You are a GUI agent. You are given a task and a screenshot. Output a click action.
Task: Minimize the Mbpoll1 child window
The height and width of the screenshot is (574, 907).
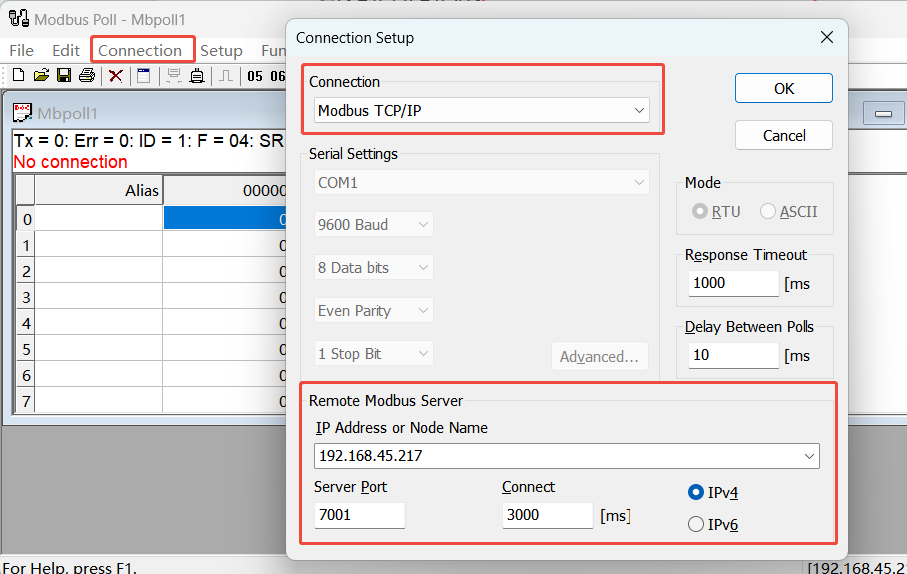click(x=883, y=113)
